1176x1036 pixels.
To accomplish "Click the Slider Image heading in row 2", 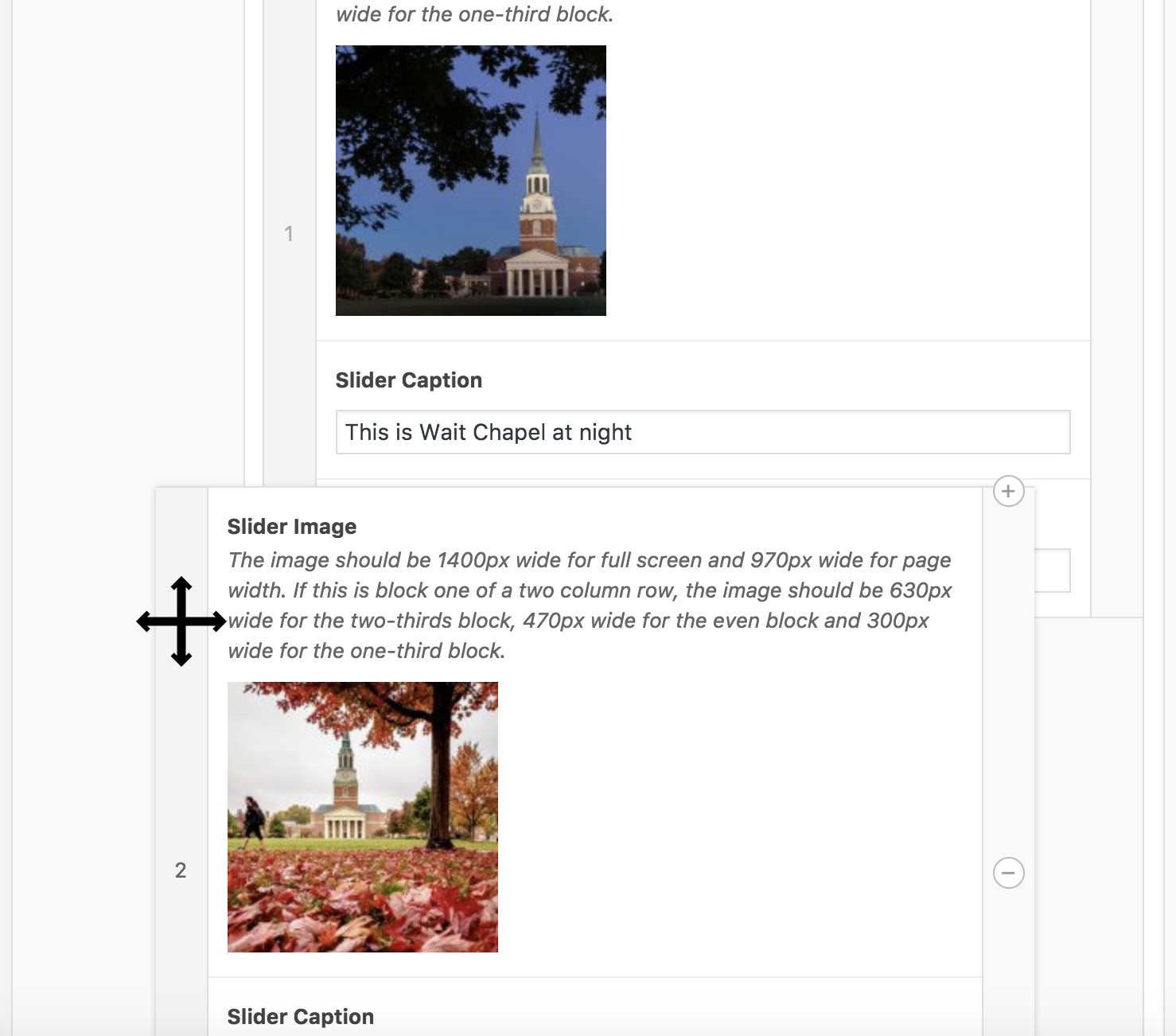I will pos(292,527).
